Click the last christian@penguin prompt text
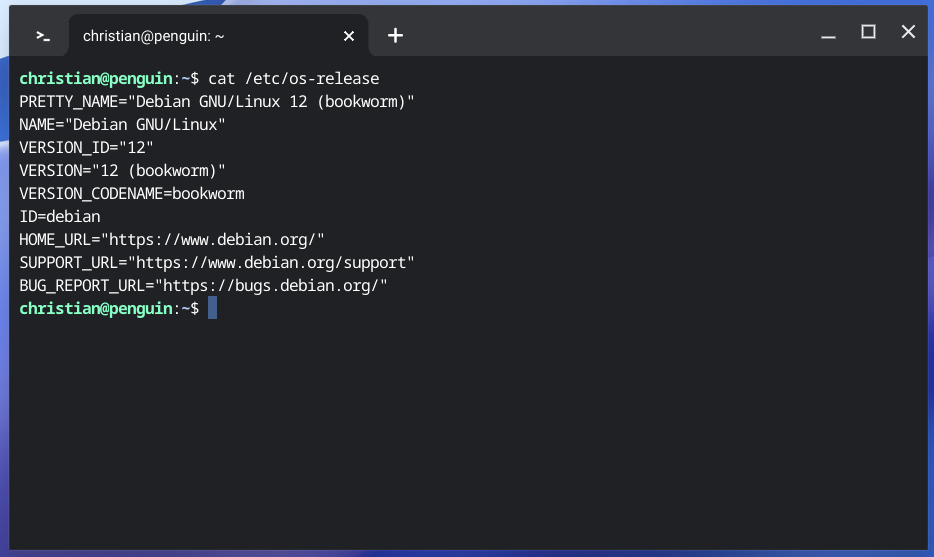Screen dimensions: 934x557 pyautogui.click(x=96, y=309)
